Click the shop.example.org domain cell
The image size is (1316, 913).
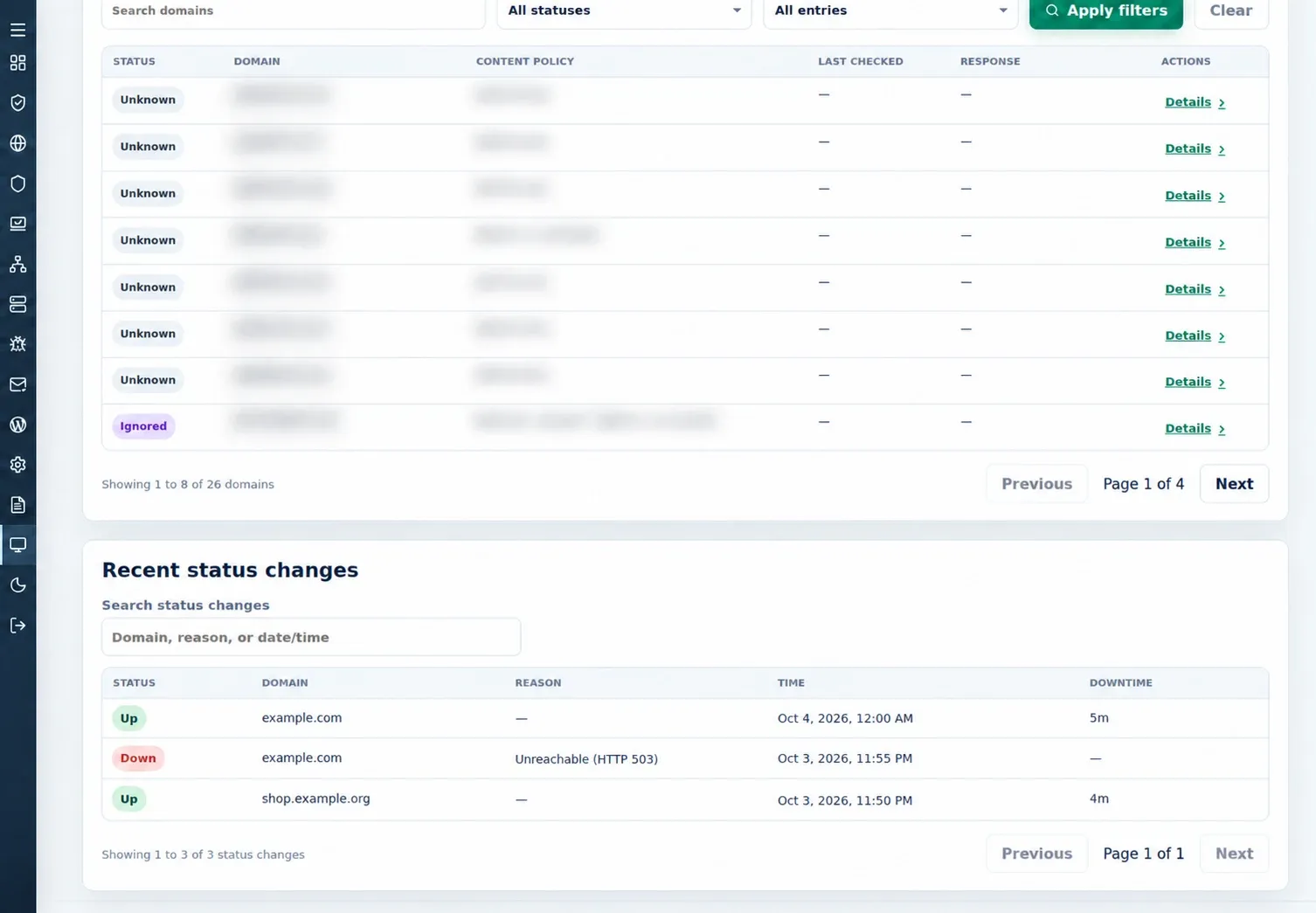coord(315,799)
